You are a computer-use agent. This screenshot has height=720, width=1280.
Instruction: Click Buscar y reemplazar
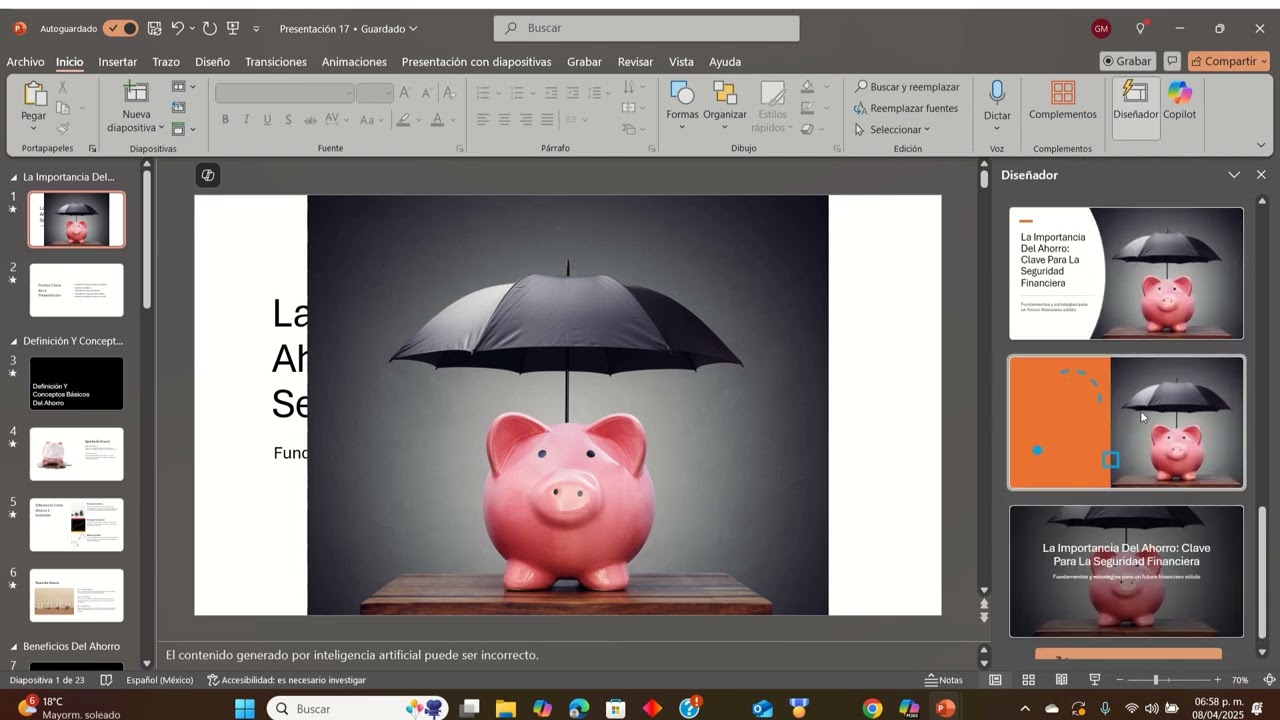tap(907, 87)
